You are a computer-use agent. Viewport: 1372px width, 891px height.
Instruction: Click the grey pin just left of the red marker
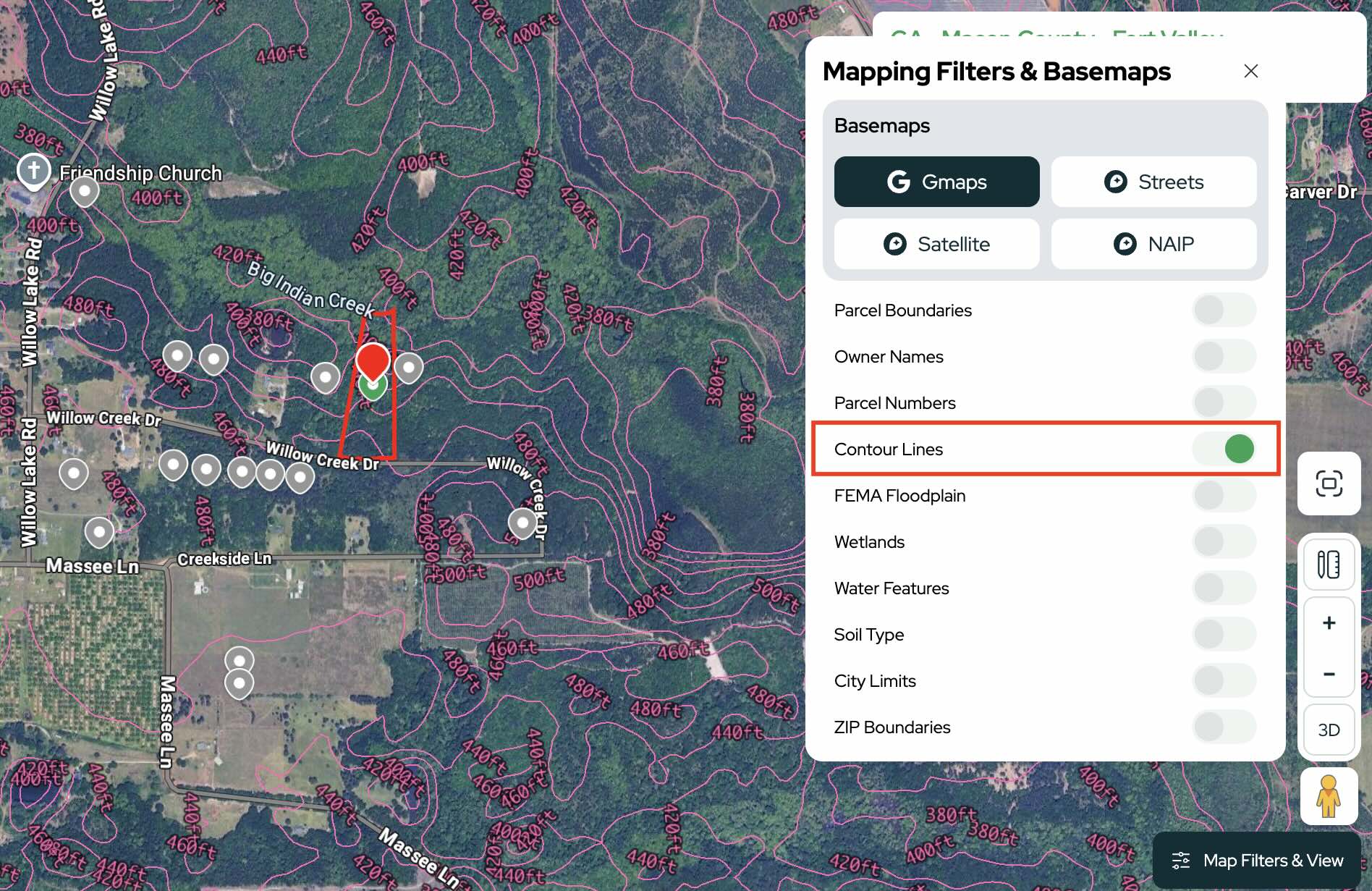coord(326,377)
